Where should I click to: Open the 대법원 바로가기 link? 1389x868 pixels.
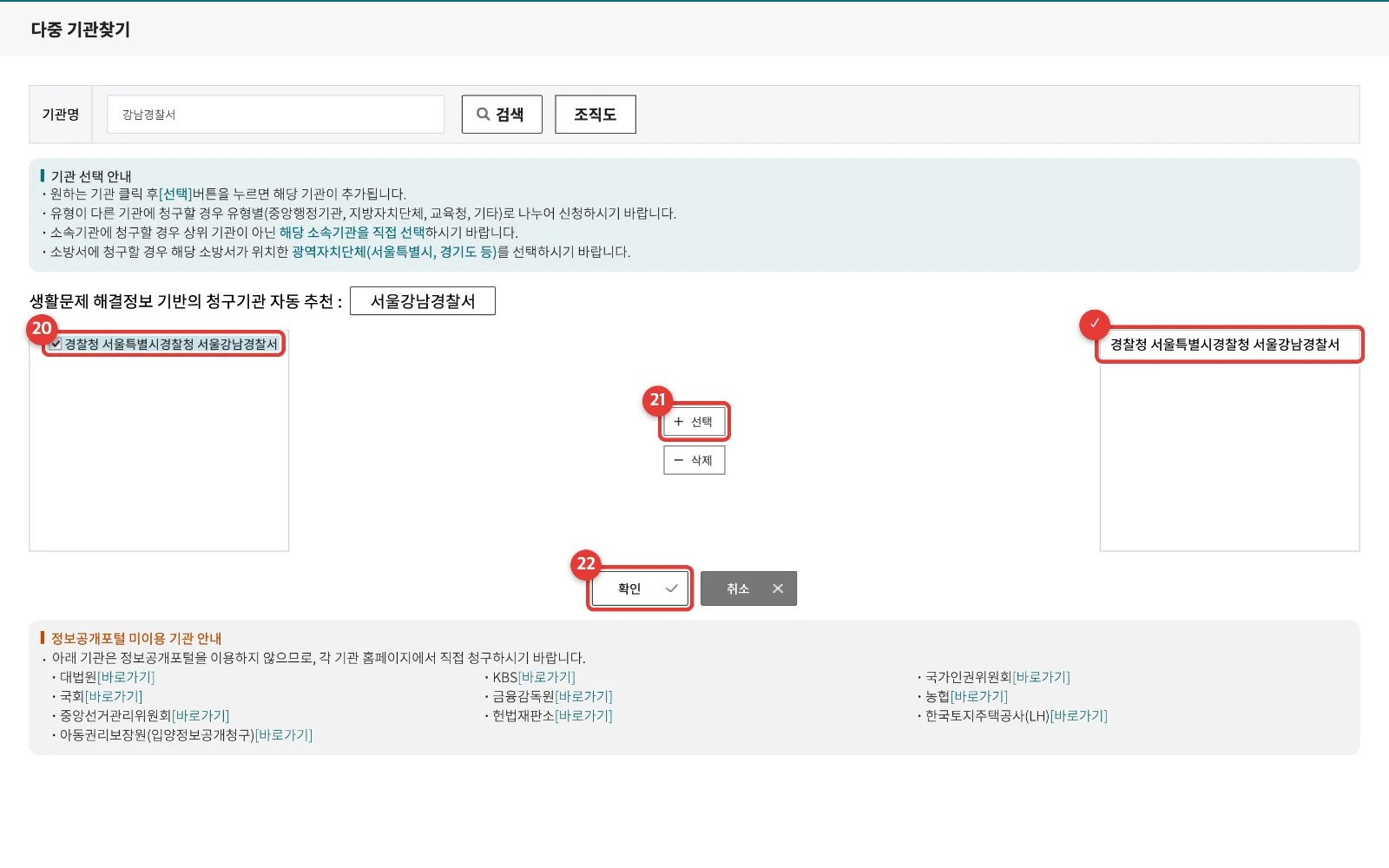[126, 677]
